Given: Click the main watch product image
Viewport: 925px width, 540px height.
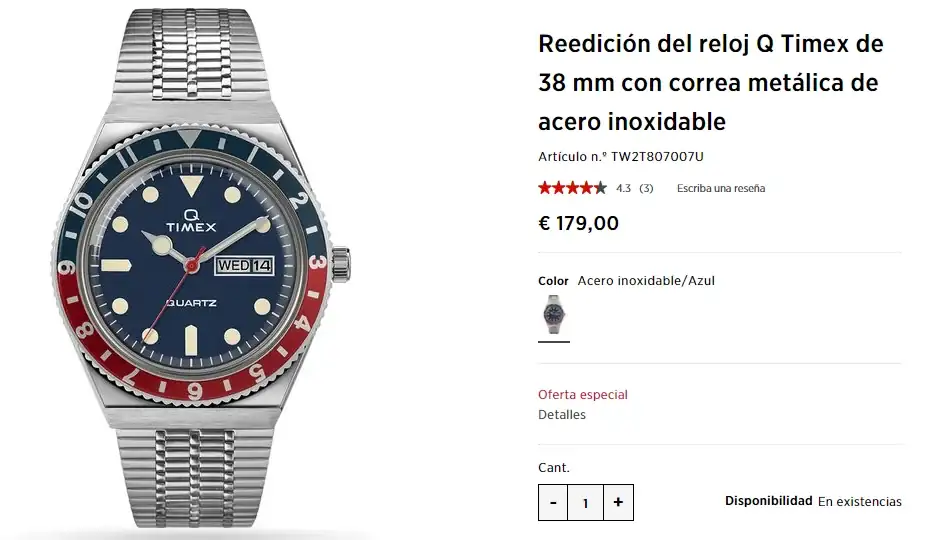Looking at the screenshot, I should point(201,269).
